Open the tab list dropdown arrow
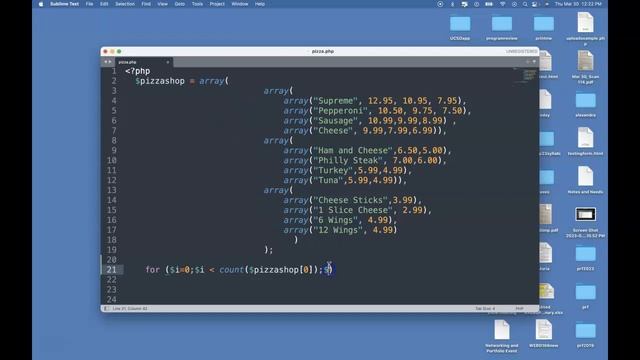This screenshot has height=360, width=640. pyautogui.click(x=534, y=62)
